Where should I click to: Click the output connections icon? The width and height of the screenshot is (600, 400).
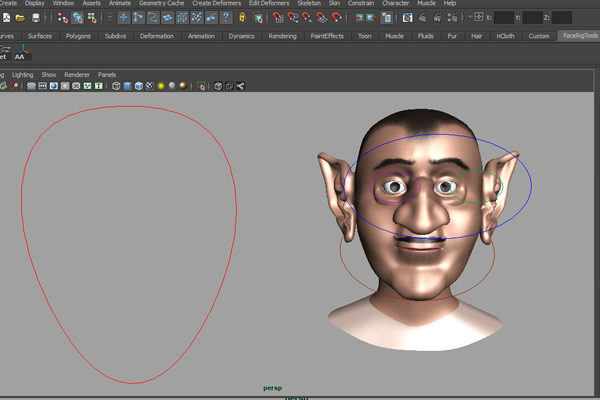click(x=372, y=18)
